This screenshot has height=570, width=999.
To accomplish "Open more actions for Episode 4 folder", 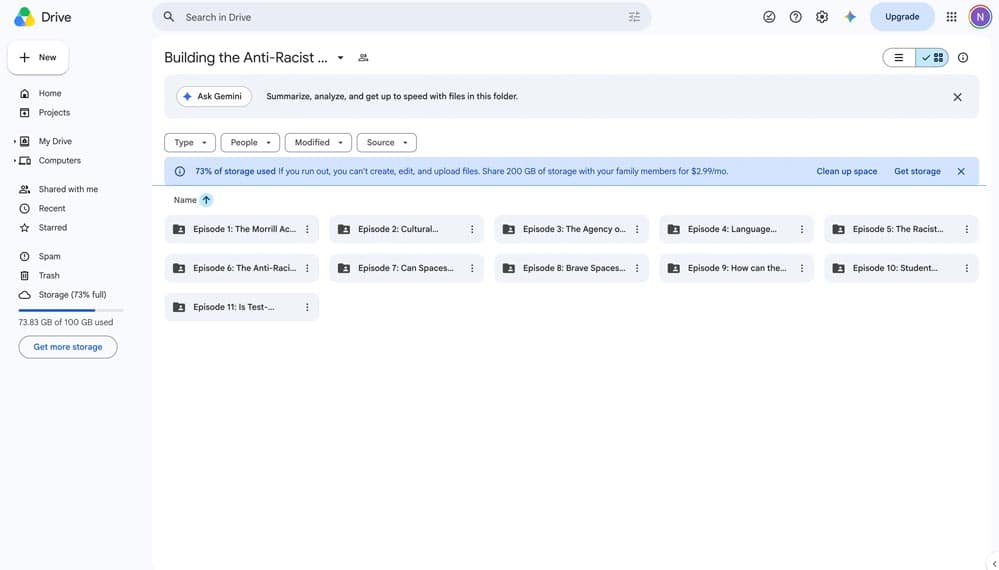I will [801, 229].
